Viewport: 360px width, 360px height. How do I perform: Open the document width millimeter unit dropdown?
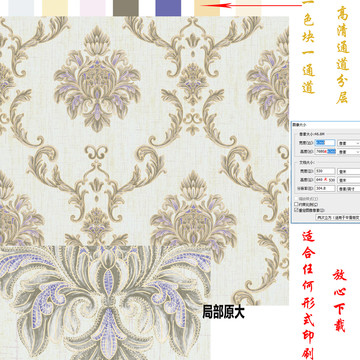[x=349, y=171]
